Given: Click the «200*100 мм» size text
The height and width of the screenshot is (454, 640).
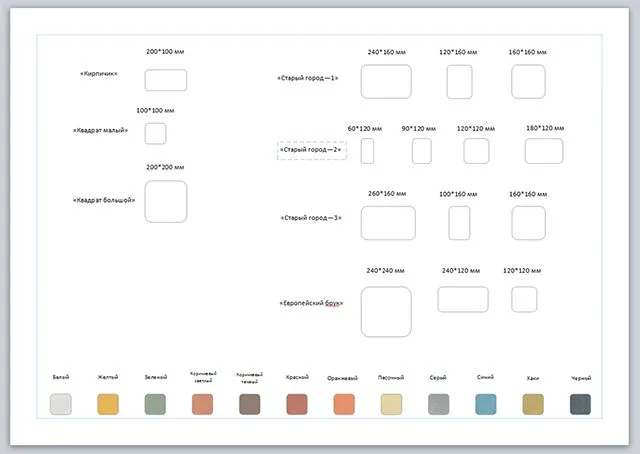Looking at the screenshot, I should pyautogui.click(x=165, y=52).
